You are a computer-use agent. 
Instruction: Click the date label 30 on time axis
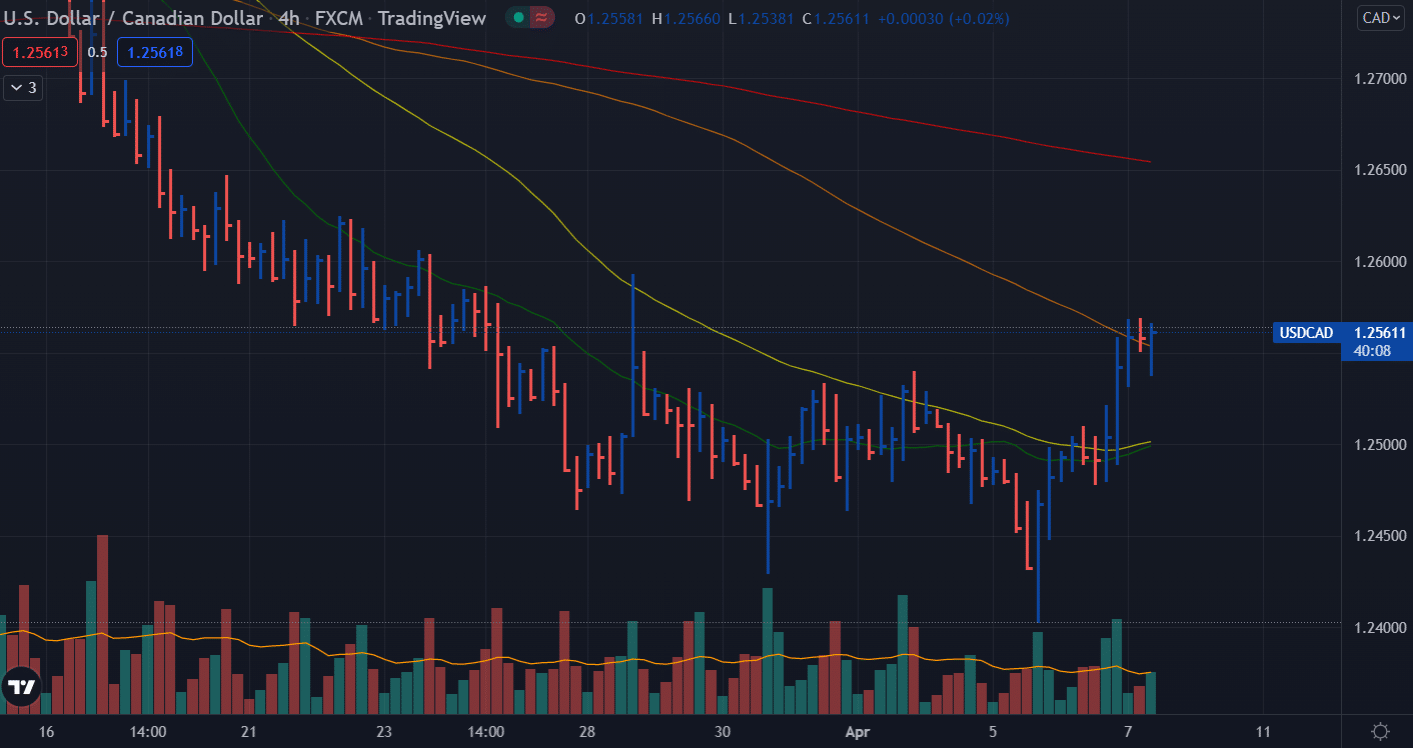(x=722, y=731)
